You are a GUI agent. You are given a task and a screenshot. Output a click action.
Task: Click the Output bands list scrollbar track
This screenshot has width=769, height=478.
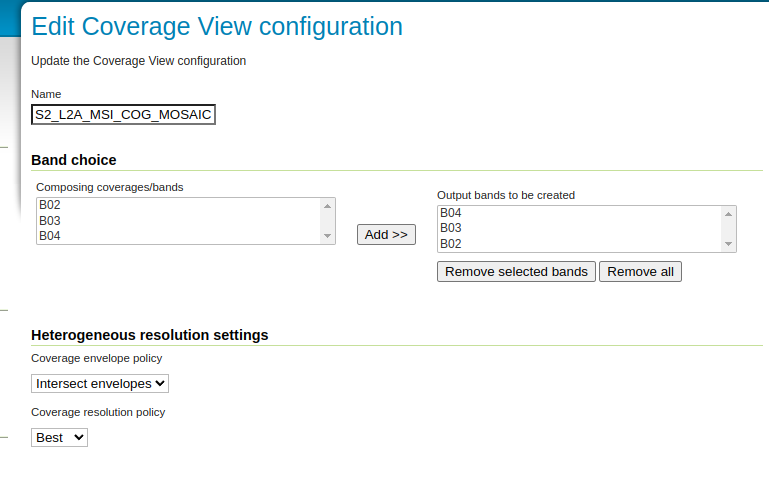click(728, 228)
